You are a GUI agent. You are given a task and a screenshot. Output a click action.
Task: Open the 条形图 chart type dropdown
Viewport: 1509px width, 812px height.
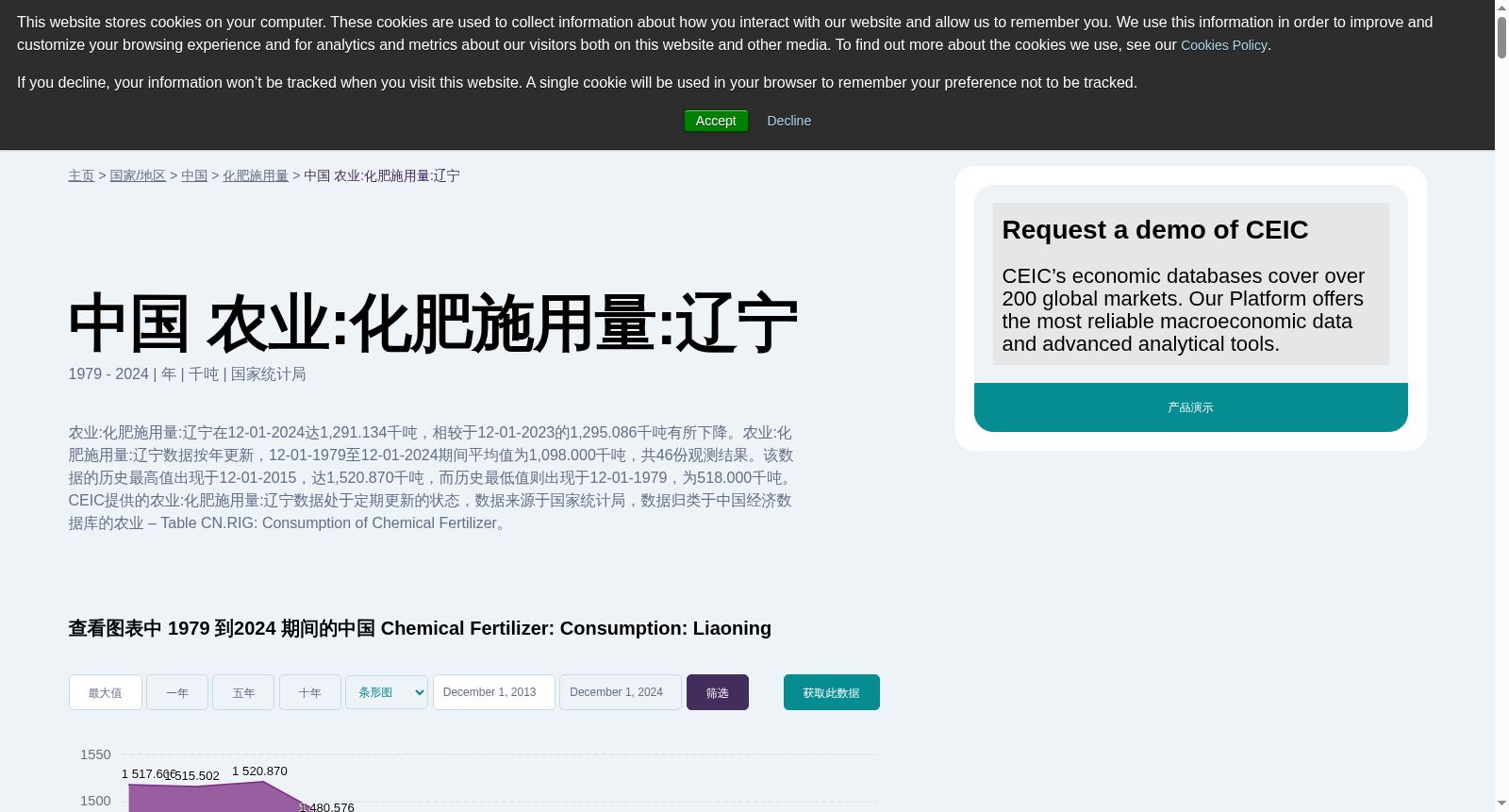tap(387, 692)
